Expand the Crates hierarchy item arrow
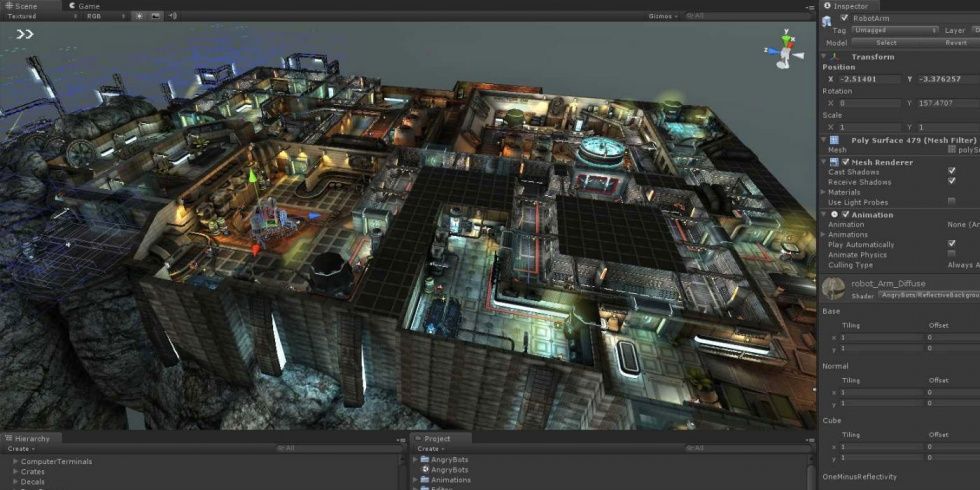 point(16,472)
